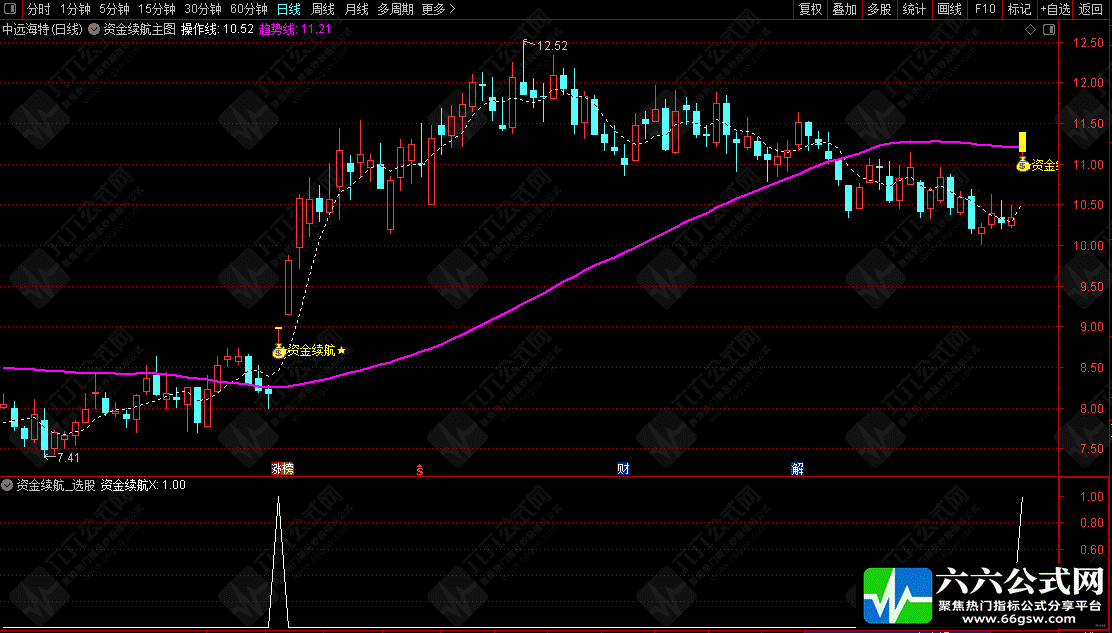
Task: Click the diamond marker icon above chart
Action: (1030, 29)
